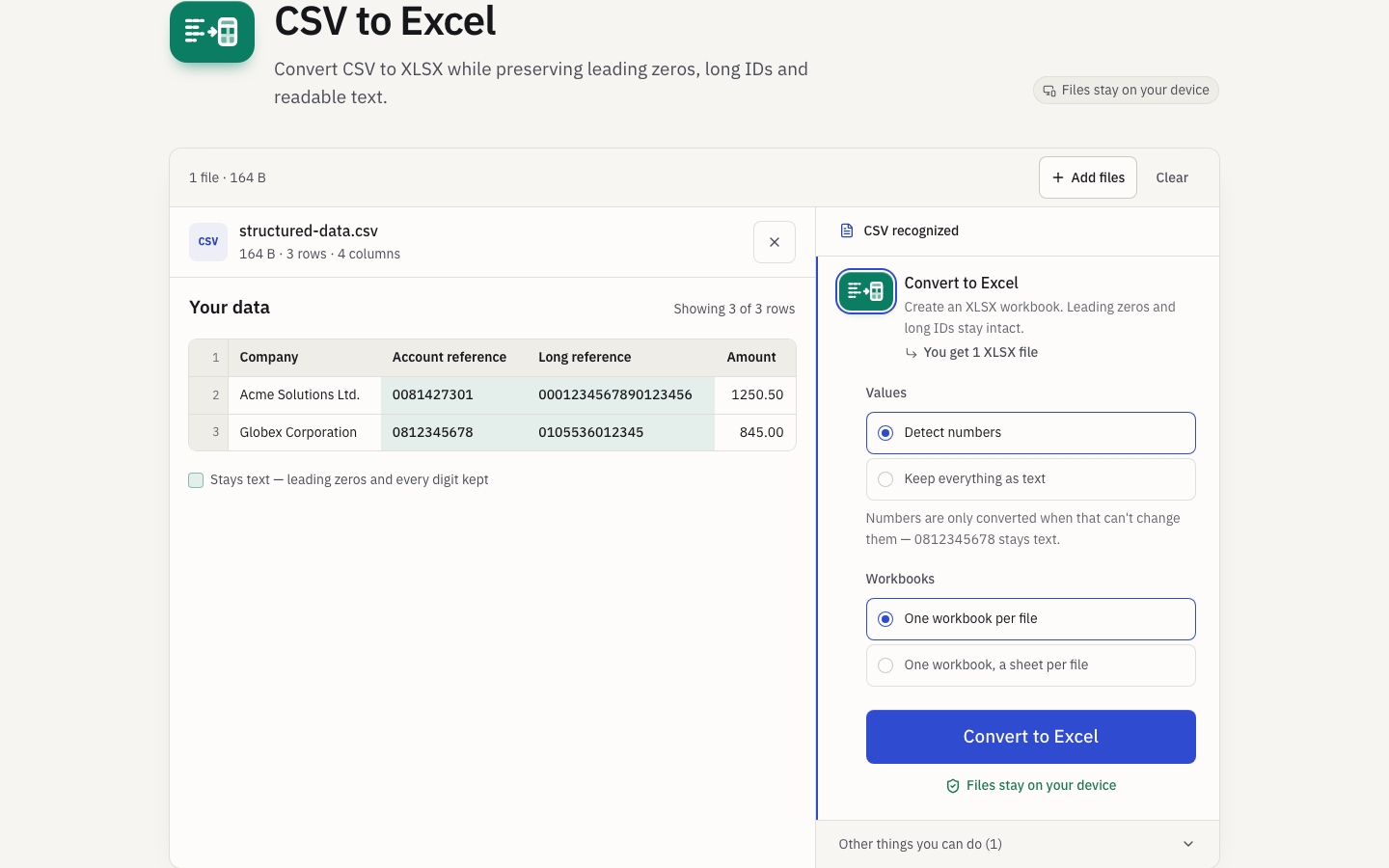Choose One workbook, a sheet per file
1389x868 pixels.
pyautogui.click(x=1031, y=665)
